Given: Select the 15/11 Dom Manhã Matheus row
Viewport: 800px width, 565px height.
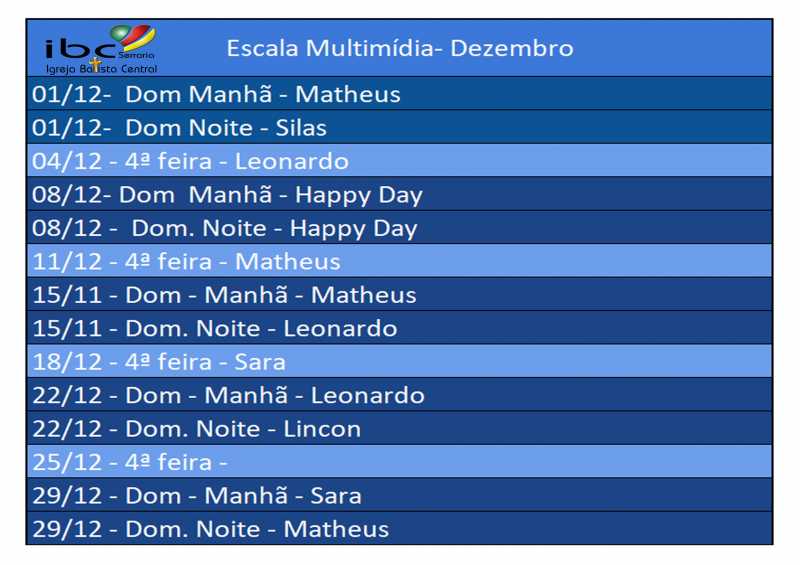Looking at the screenshot, I should [x=399, y=294].
